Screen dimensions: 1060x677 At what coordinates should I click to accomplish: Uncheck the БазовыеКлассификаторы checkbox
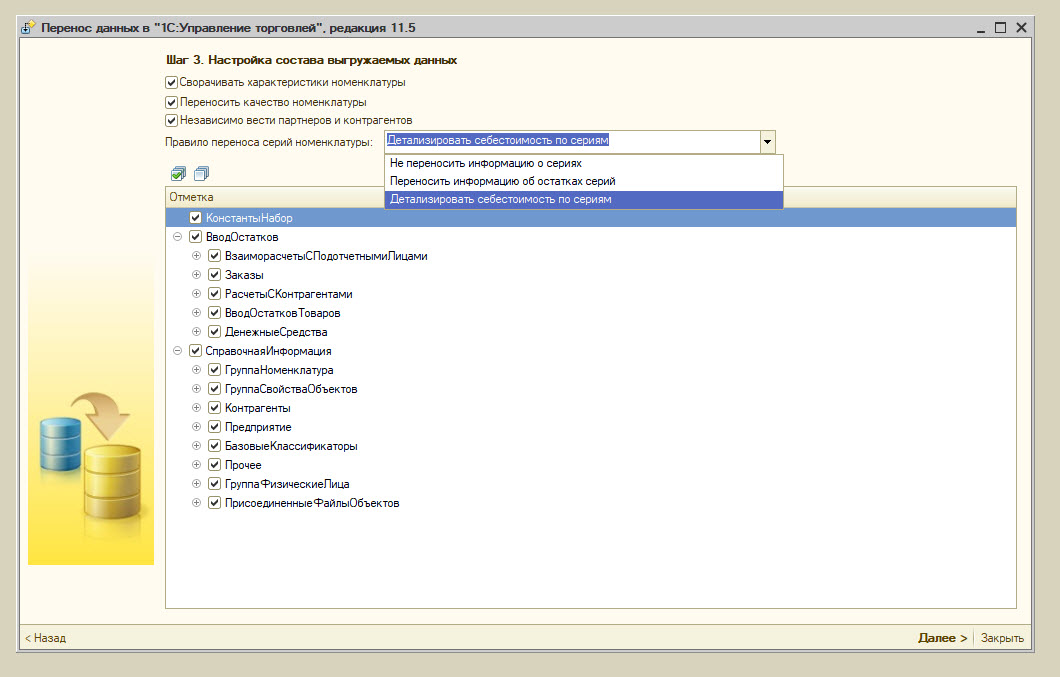[x=214, y=446]
